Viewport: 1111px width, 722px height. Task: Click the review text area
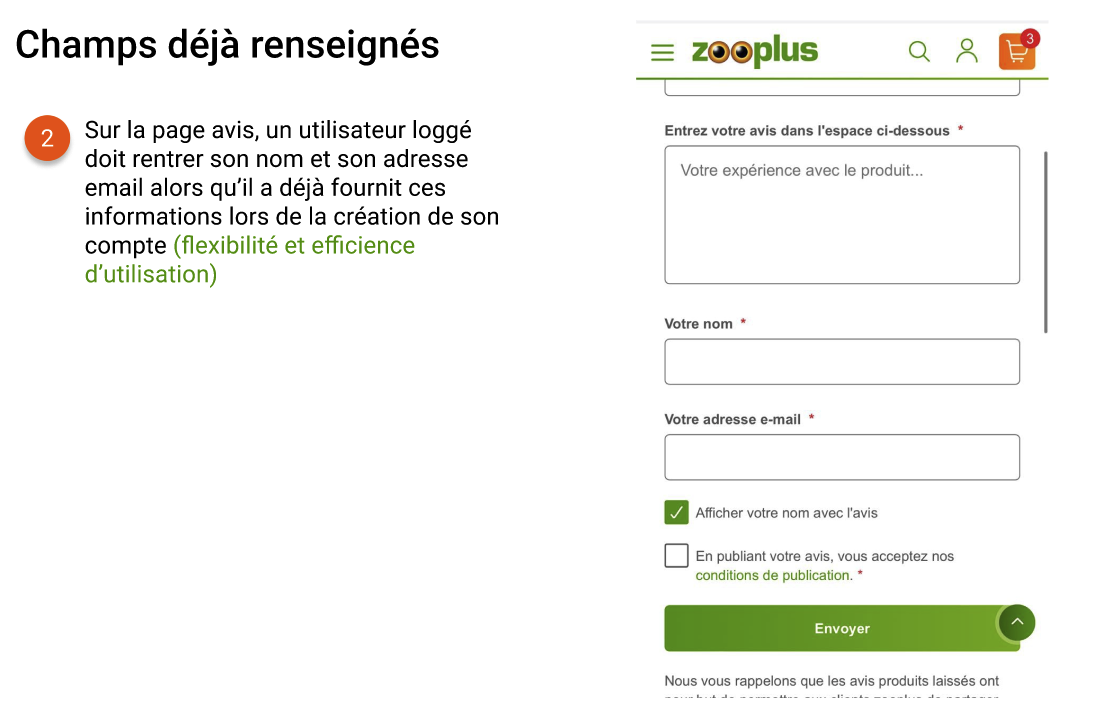coord(842,215)
